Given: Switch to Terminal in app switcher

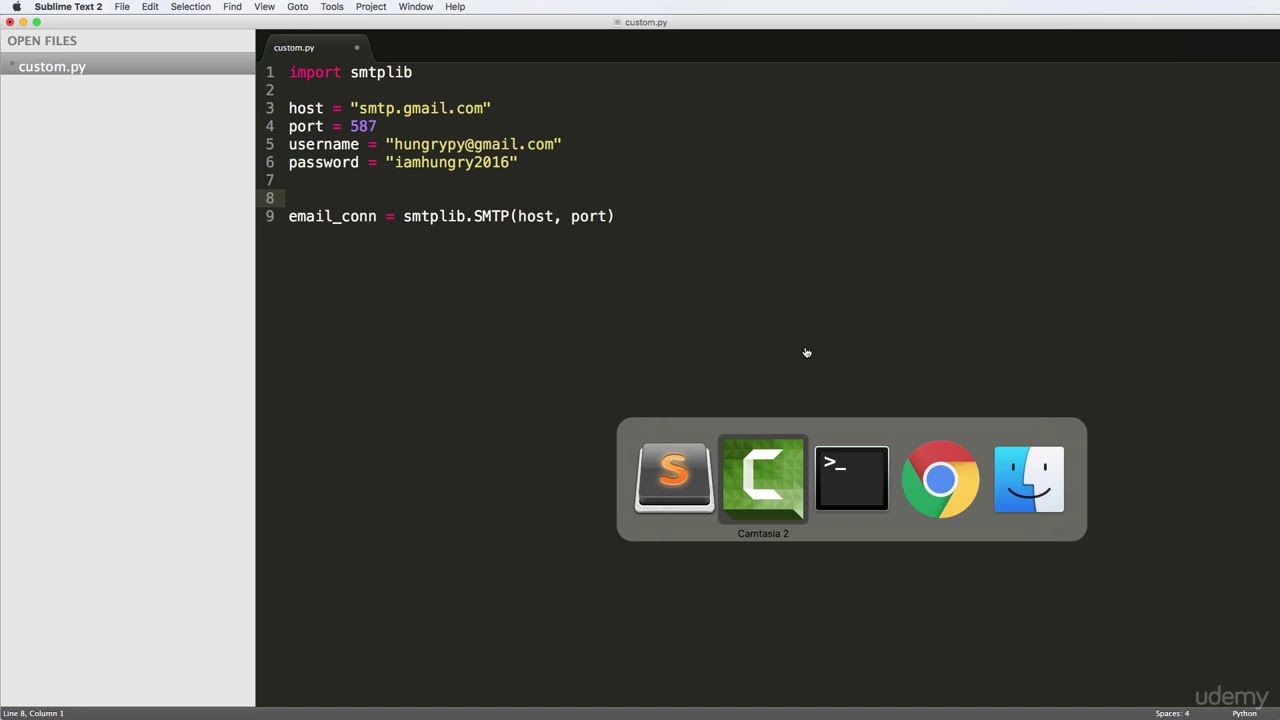Looking at the screenshot, I should 851,479.
